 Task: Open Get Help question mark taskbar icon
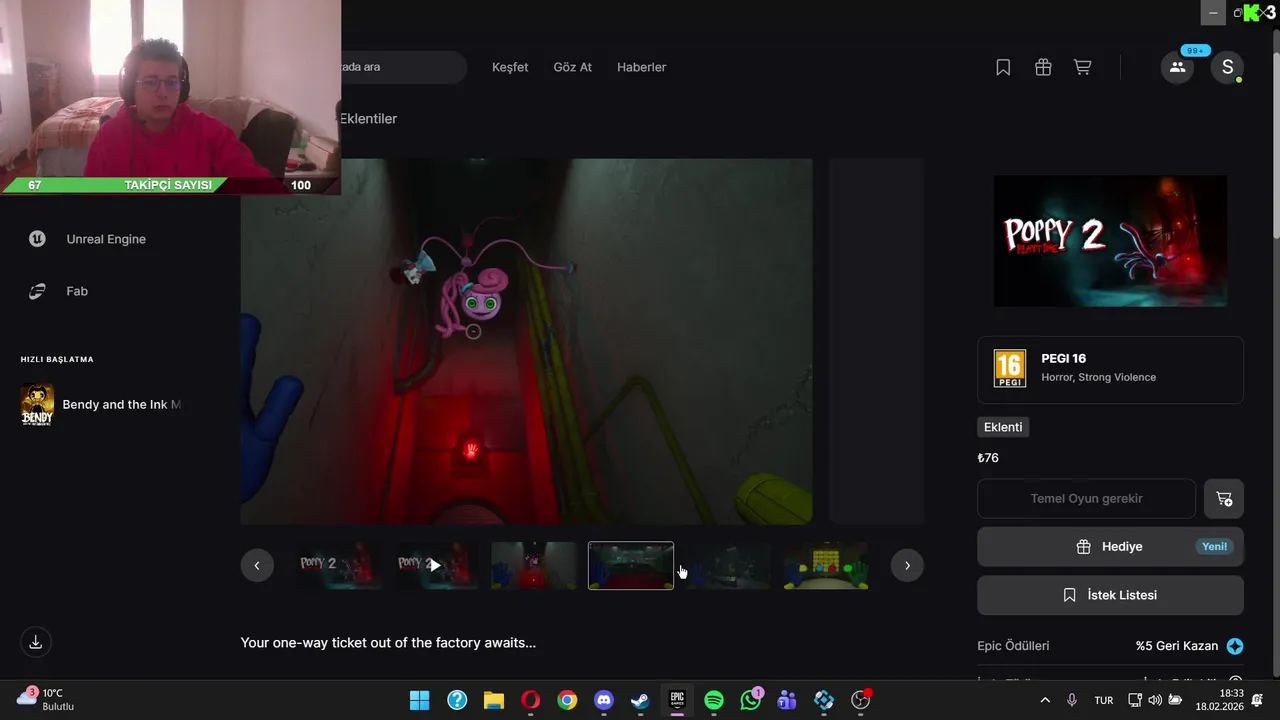(457, 700)
